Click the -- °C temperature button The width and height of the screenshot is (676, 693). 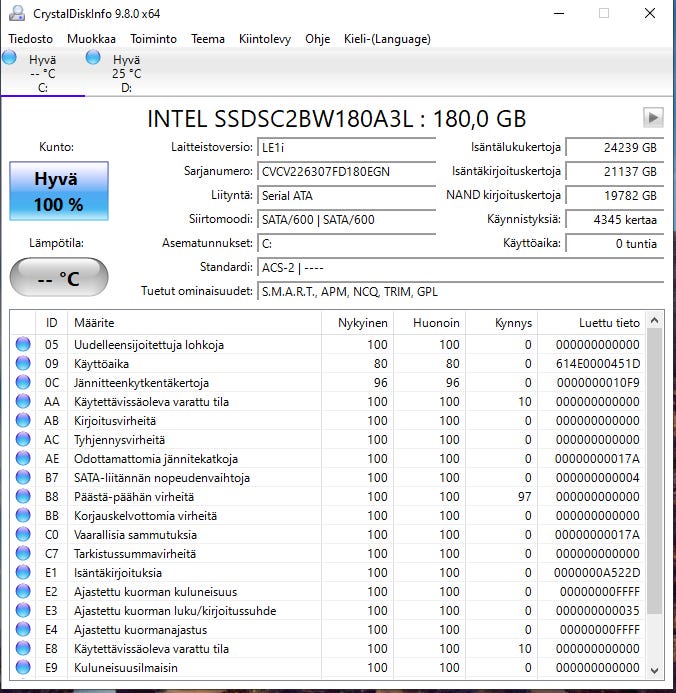59,278
